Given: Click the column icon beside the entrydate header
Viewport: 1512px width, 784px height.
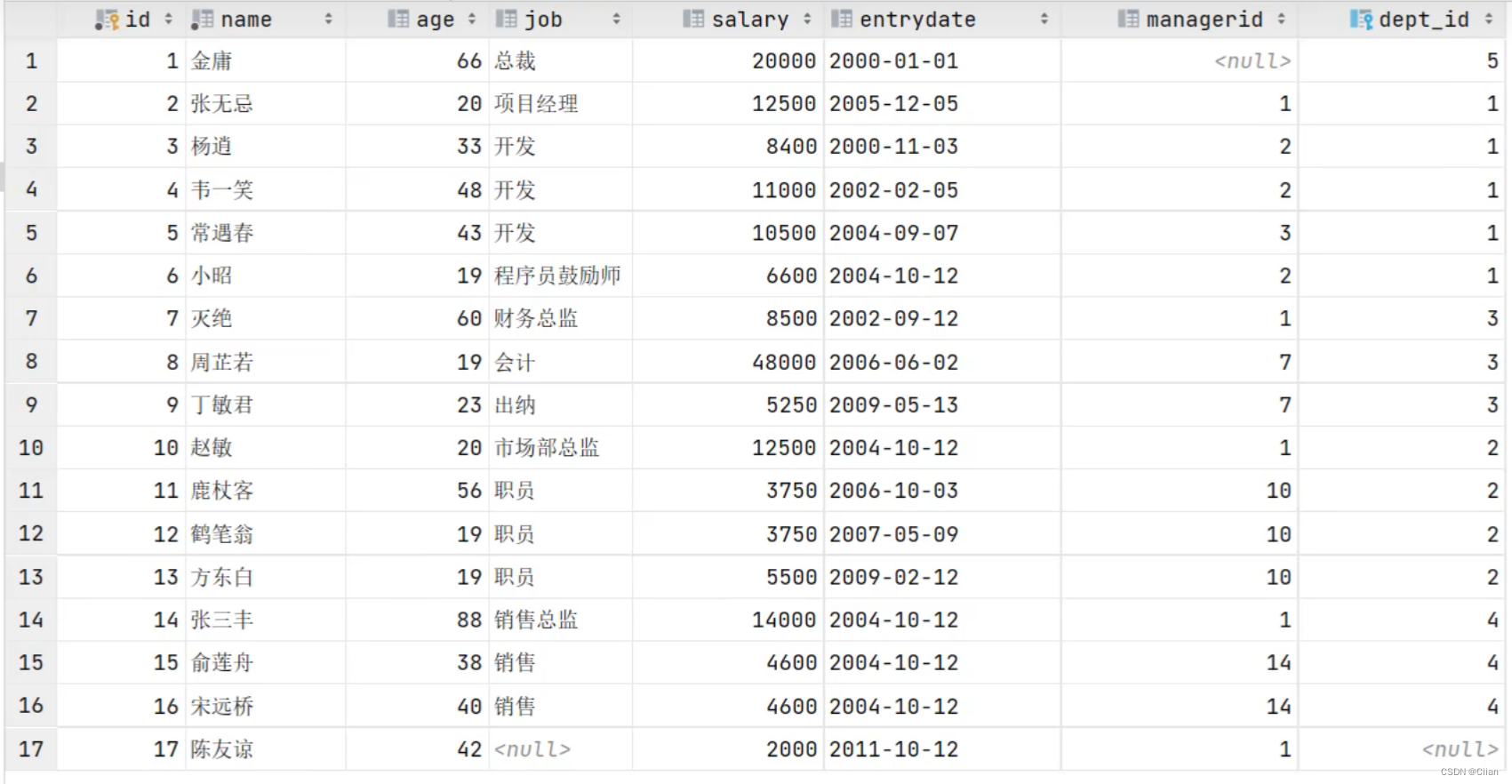Looking at the screenshot, I should pos(841,19).
